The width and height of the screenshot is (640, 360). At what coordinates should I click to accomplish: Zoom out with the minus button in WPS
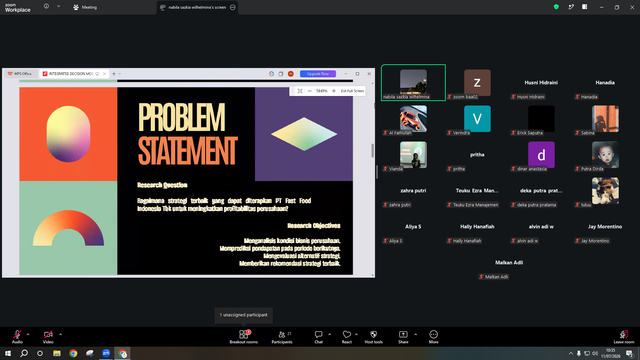coord(310,91)
